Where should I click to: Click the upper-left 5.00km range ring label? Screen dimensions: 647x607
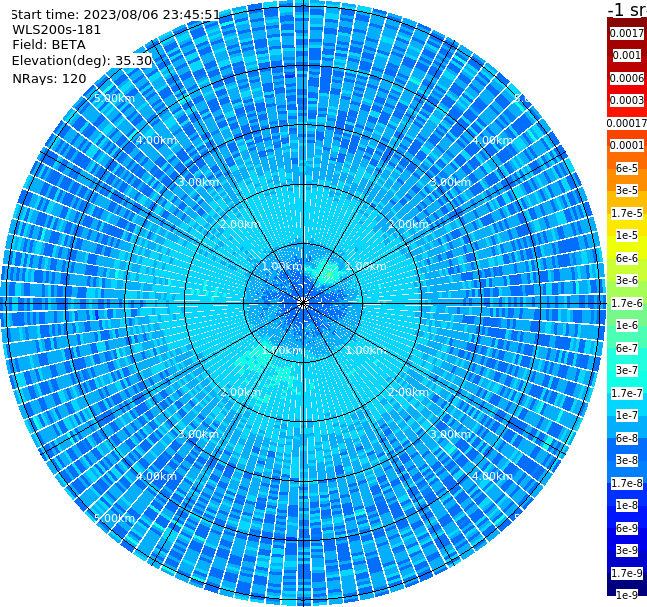tap(114, 98)
